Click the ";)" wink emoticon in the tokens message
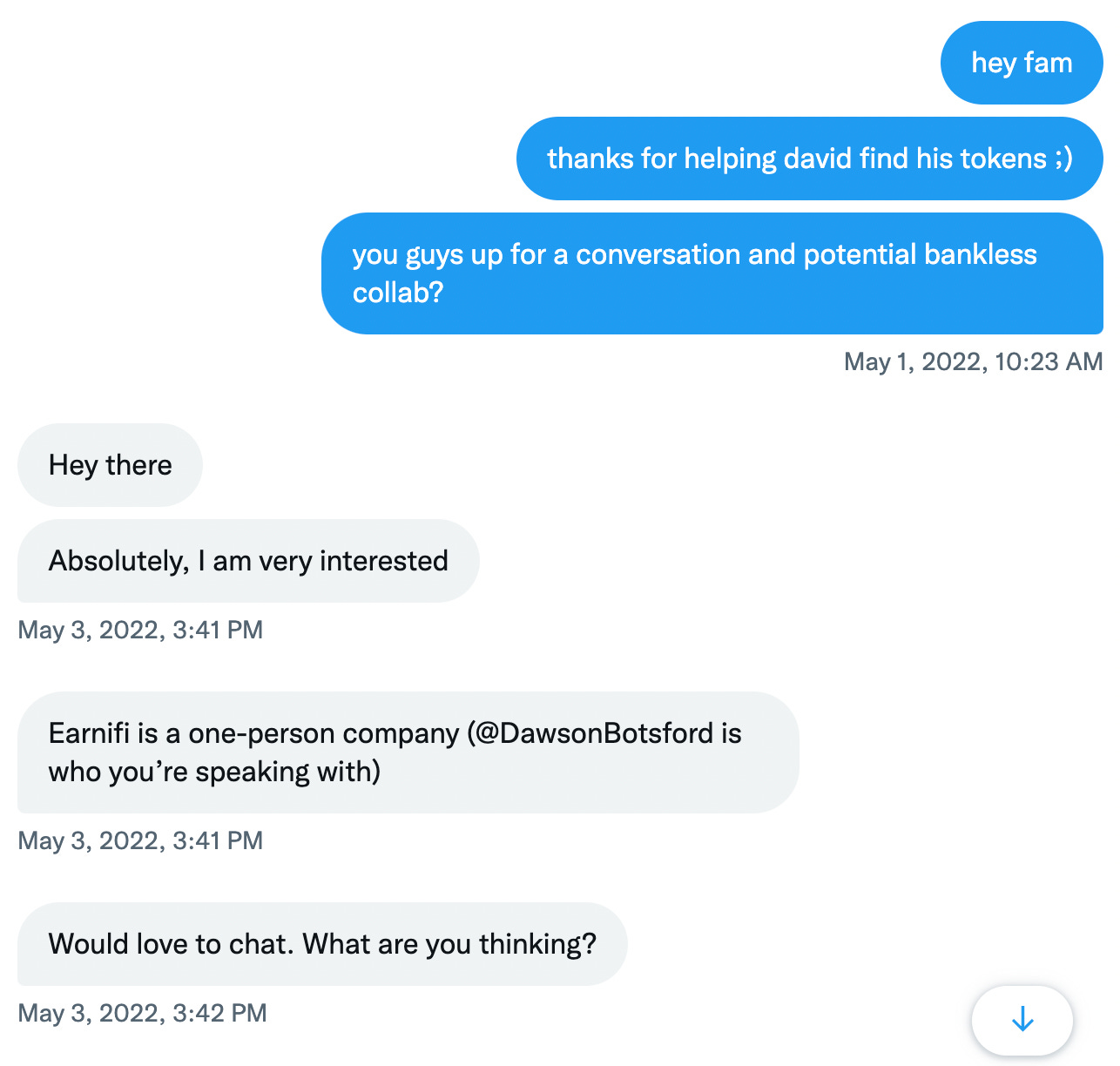Screen dimensions: 1120x1066 point(1063,159)
